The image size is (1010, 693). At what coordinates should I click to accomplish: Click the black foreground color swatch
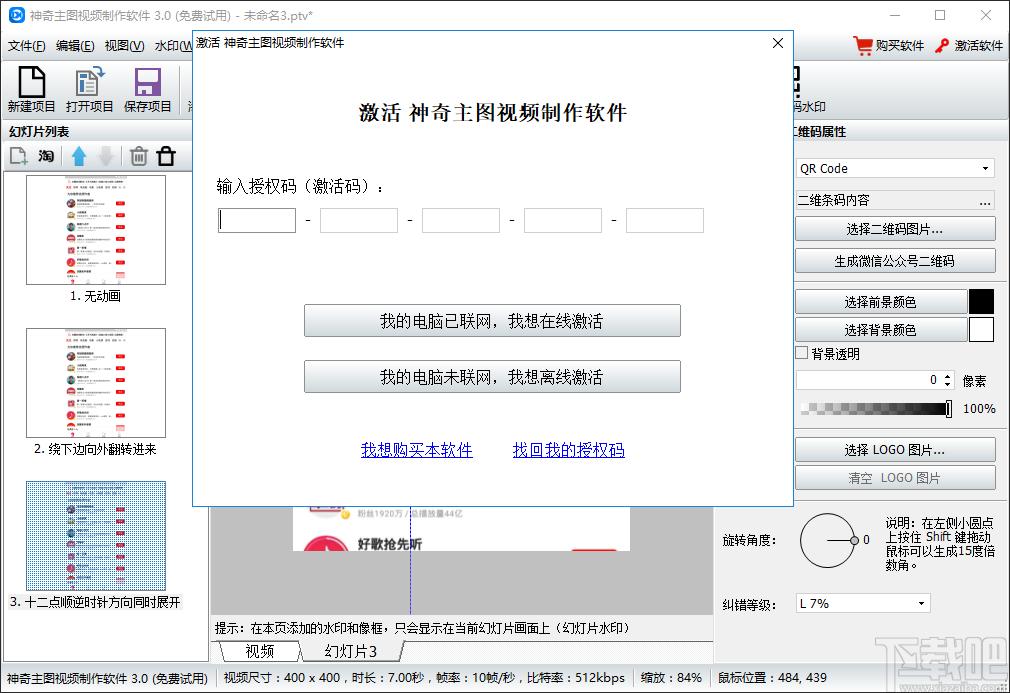pos(981,302)
